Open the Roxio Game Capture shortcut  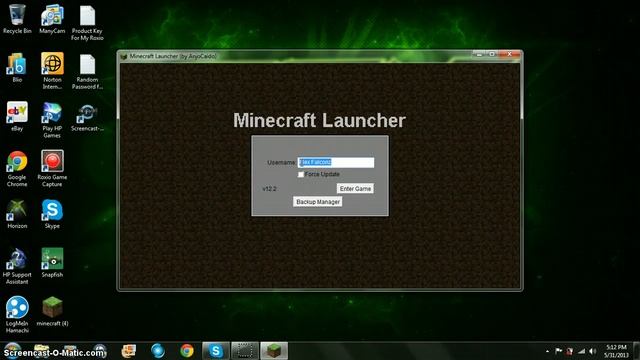52,169
